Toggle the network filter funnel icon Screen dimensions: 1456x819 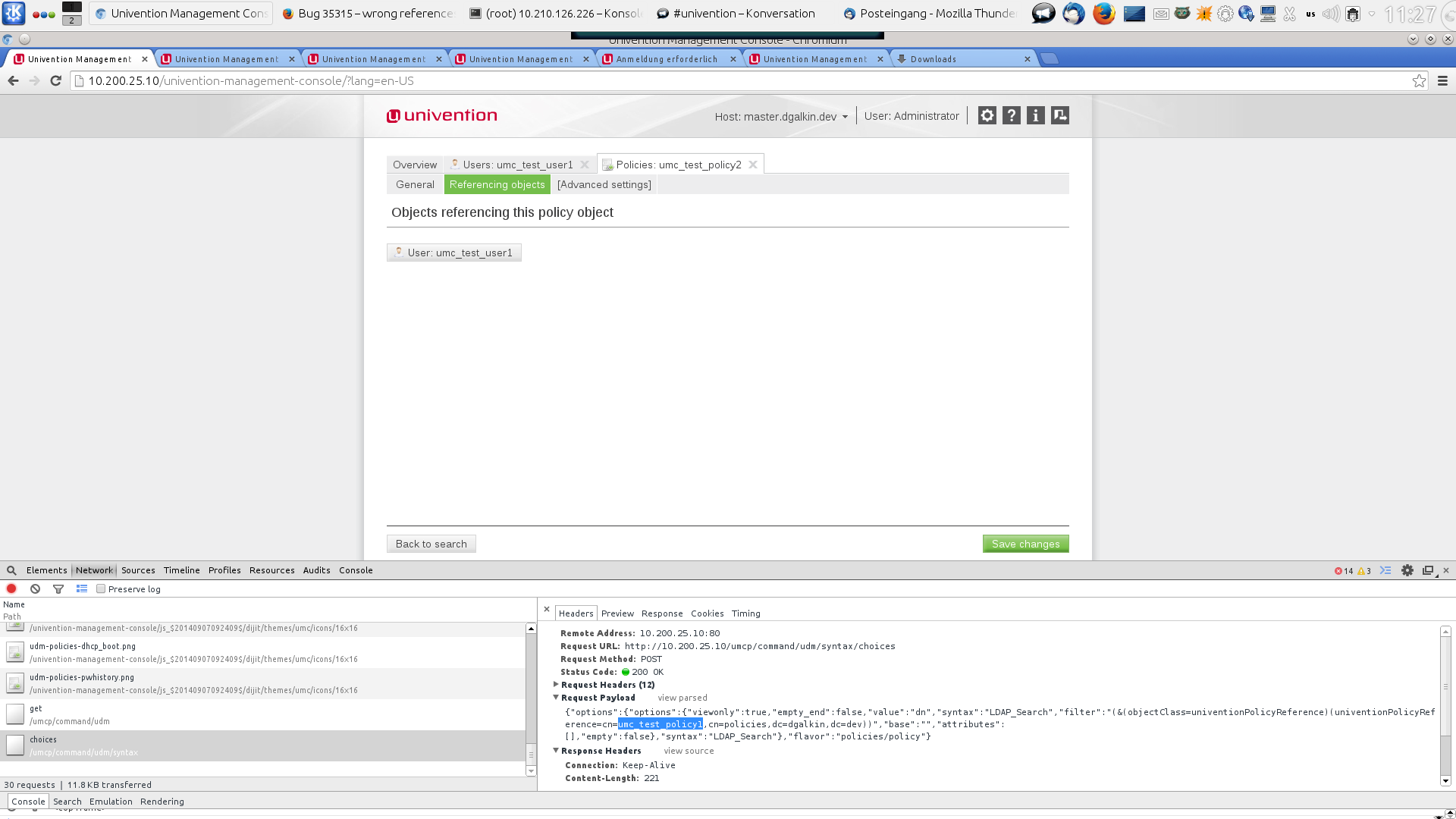click(x=58, y=588)
